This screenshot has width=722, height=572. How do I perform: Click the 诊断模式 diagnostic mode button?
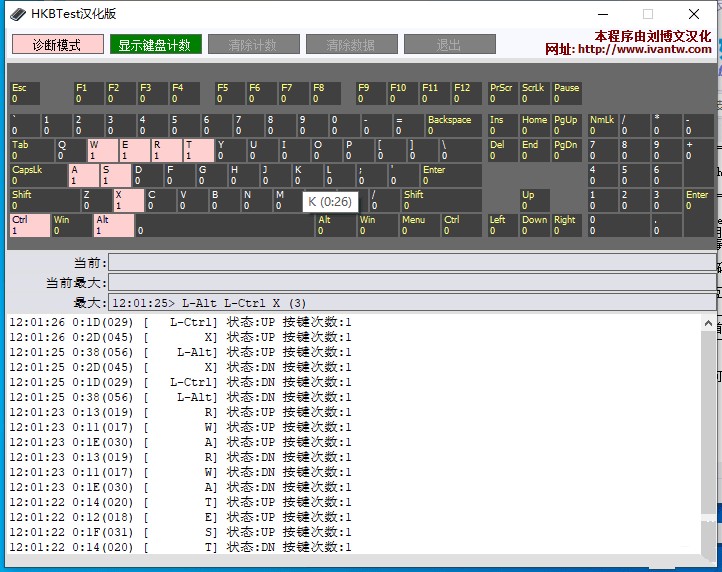(58, 44)
